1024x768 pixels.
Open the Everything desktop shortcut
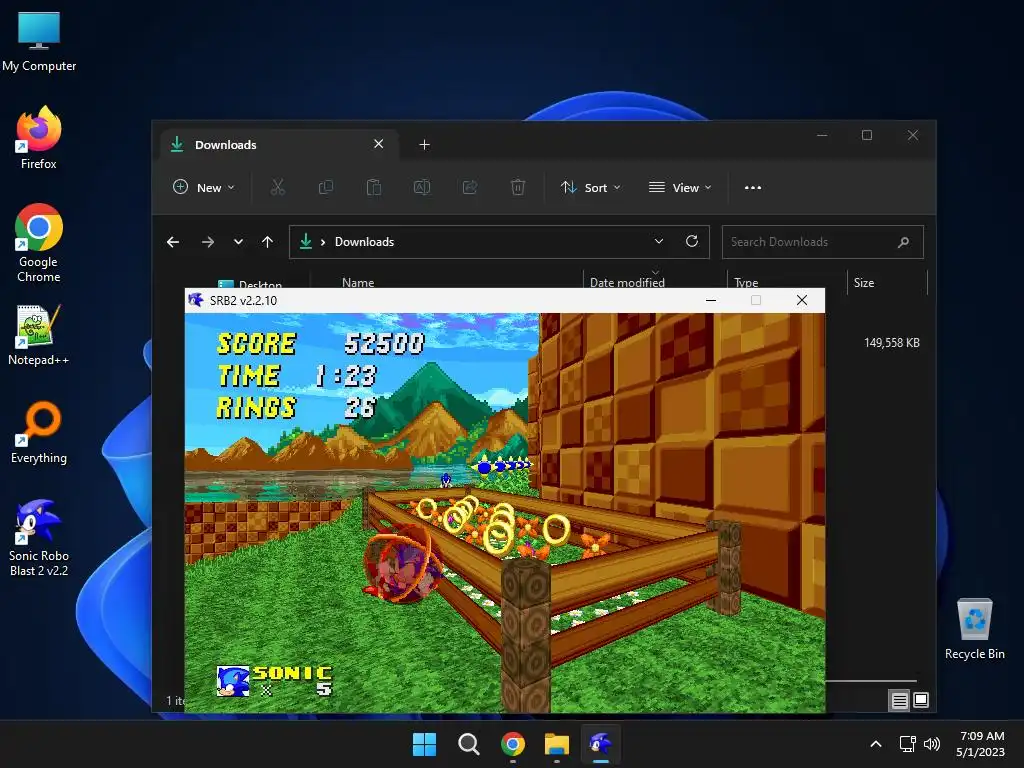coord(39,432)
